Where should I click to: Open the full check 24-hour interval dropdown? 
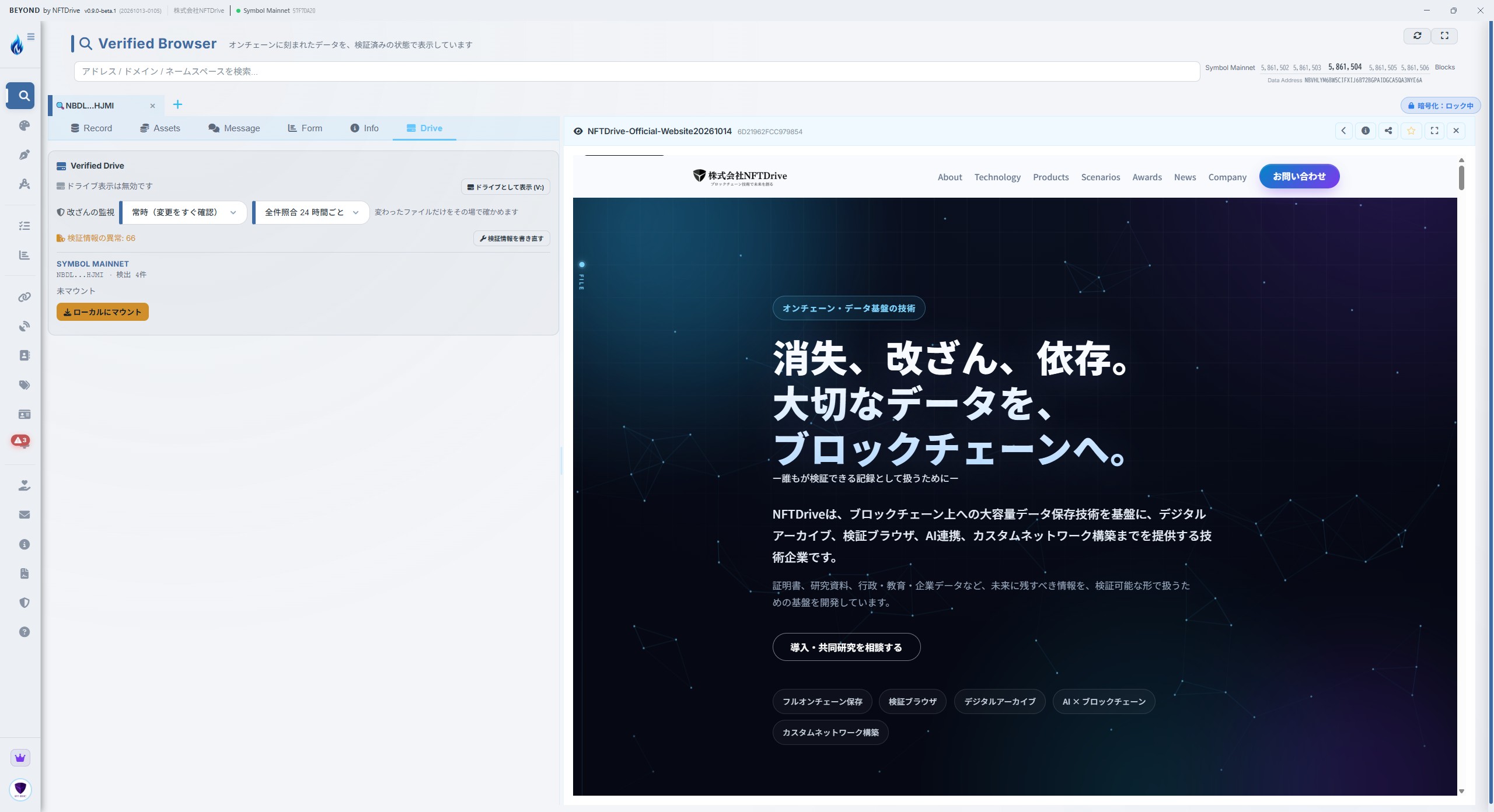point(311,212)
